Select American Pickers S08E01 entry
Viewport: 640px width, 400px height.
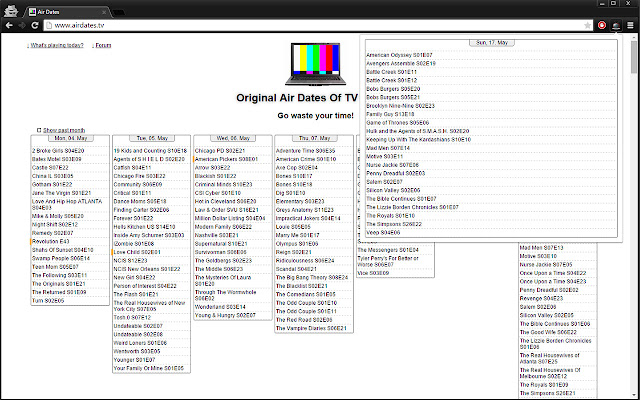pos(227,159)
